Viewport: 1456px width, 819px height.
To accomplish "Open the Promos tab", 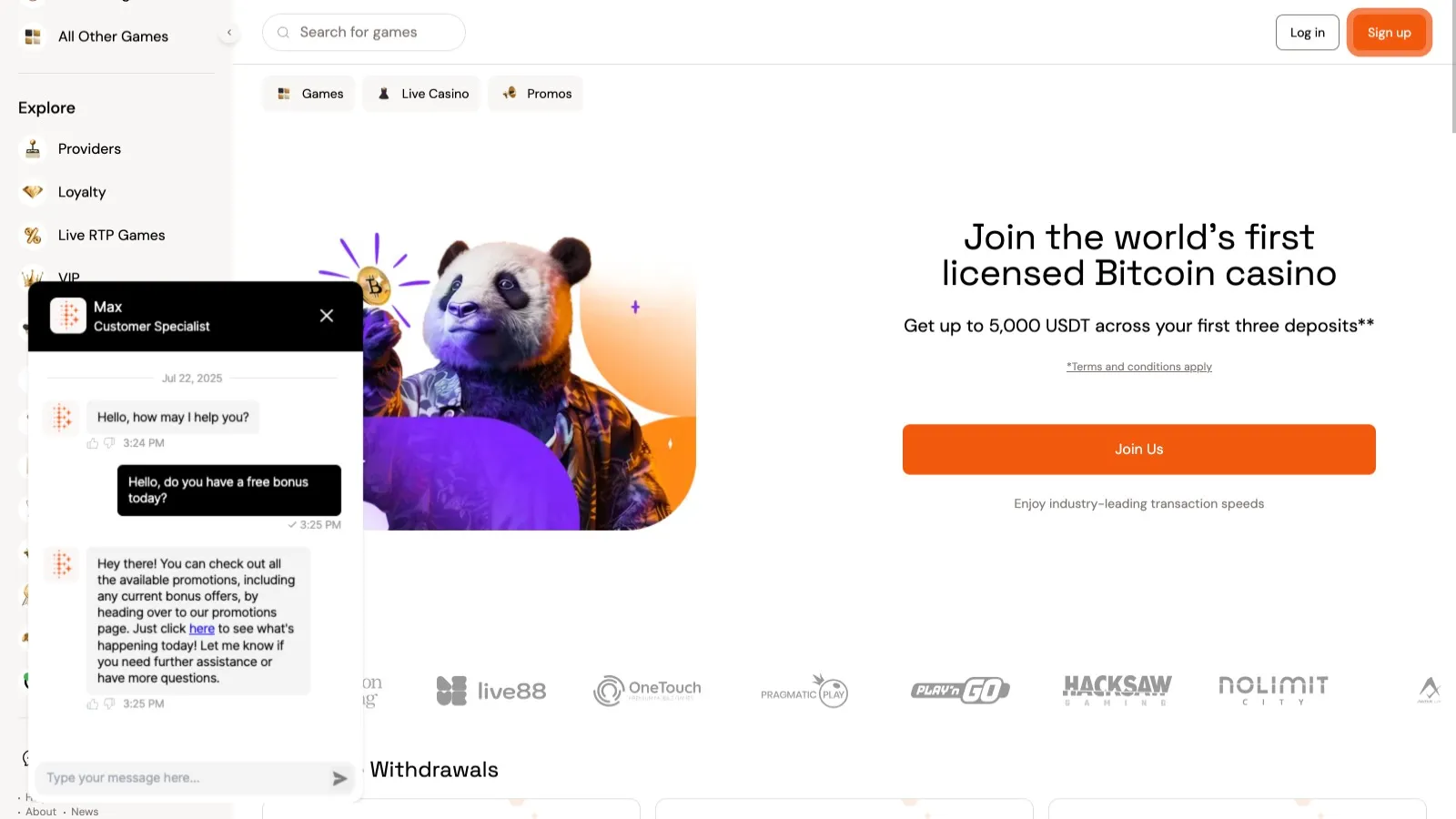I will click(536, 94).
